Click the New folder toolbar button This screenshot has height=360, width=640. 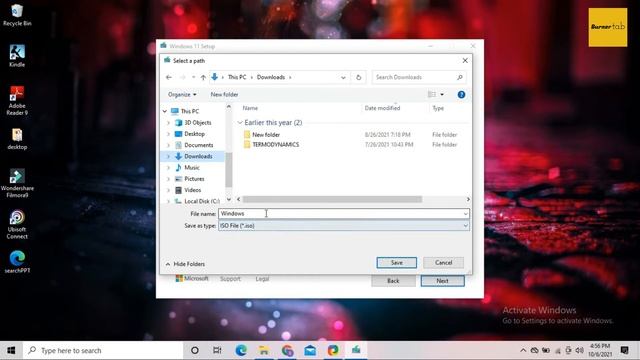click(224, 95)
